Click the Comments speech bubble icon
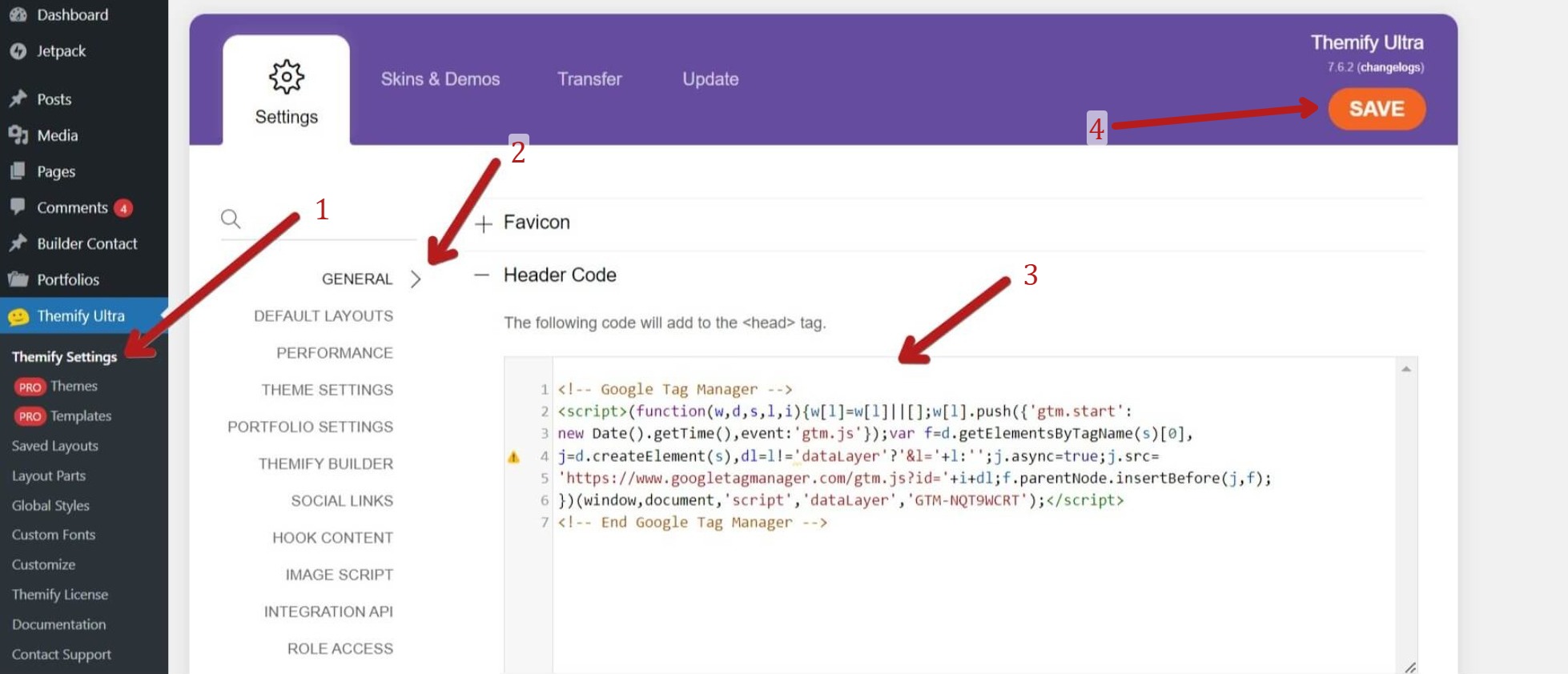Screen dimensions: 1568x674 point(18,207)
